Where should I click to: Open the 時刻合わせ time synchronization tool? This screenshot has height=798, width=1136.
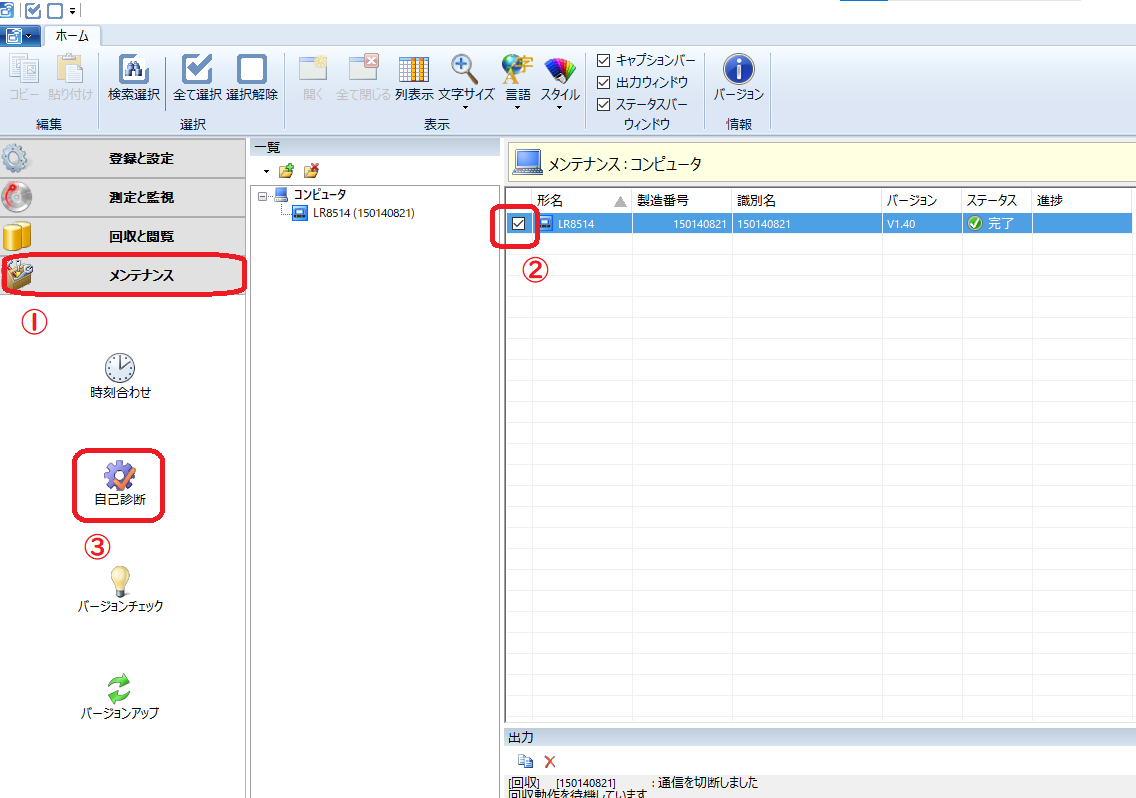point(119,376)
